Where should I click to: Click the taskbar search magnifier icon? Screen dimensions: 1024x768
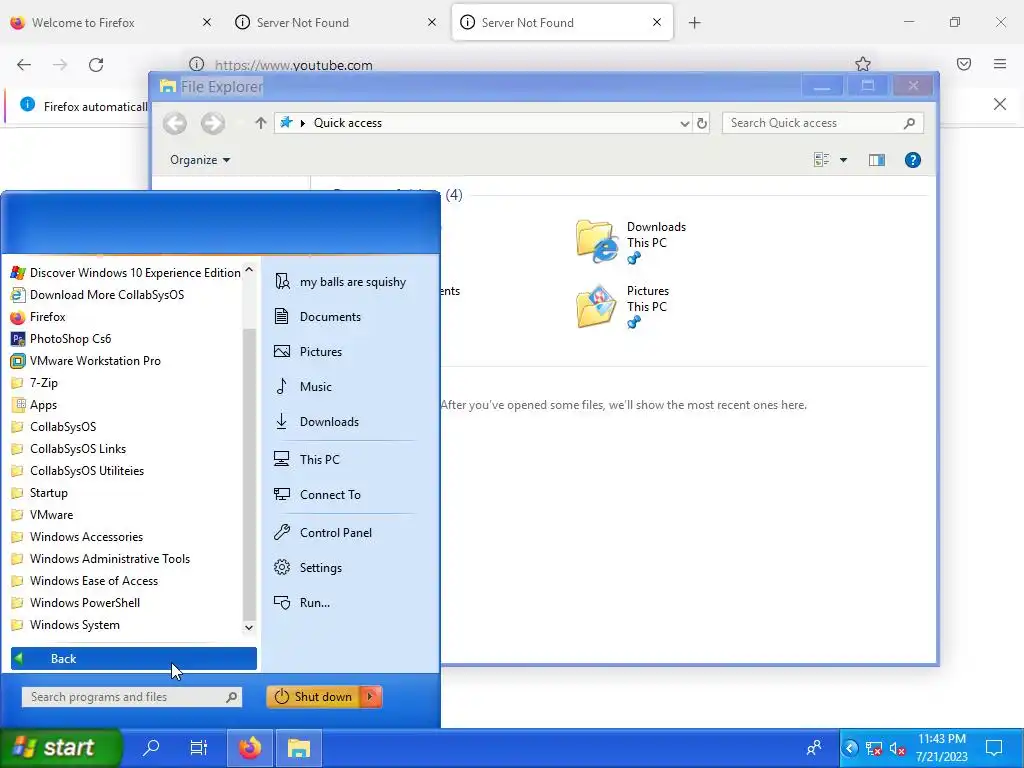[x=151, y=747]
